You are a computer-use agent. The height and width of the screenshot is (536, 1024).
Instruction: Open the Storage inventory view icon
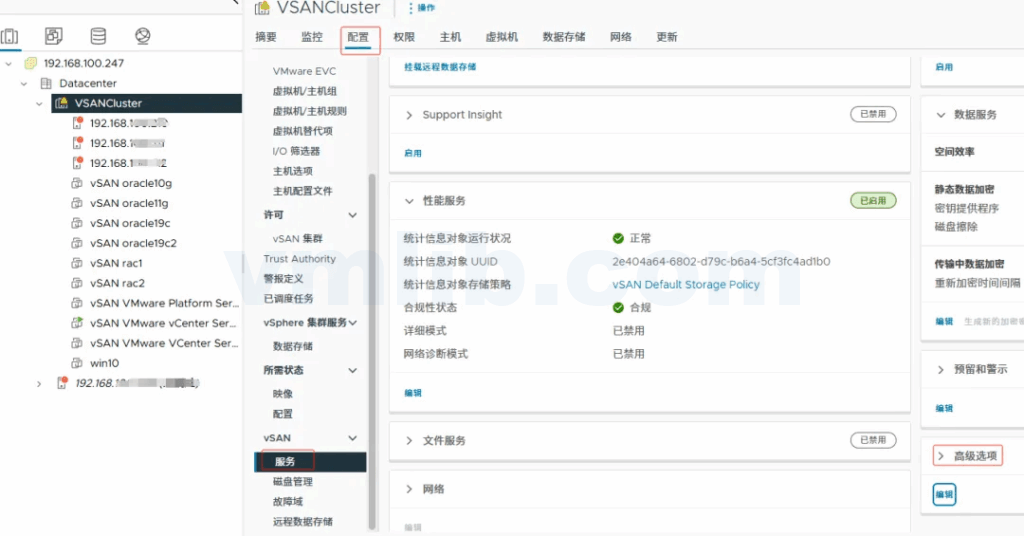98,37
